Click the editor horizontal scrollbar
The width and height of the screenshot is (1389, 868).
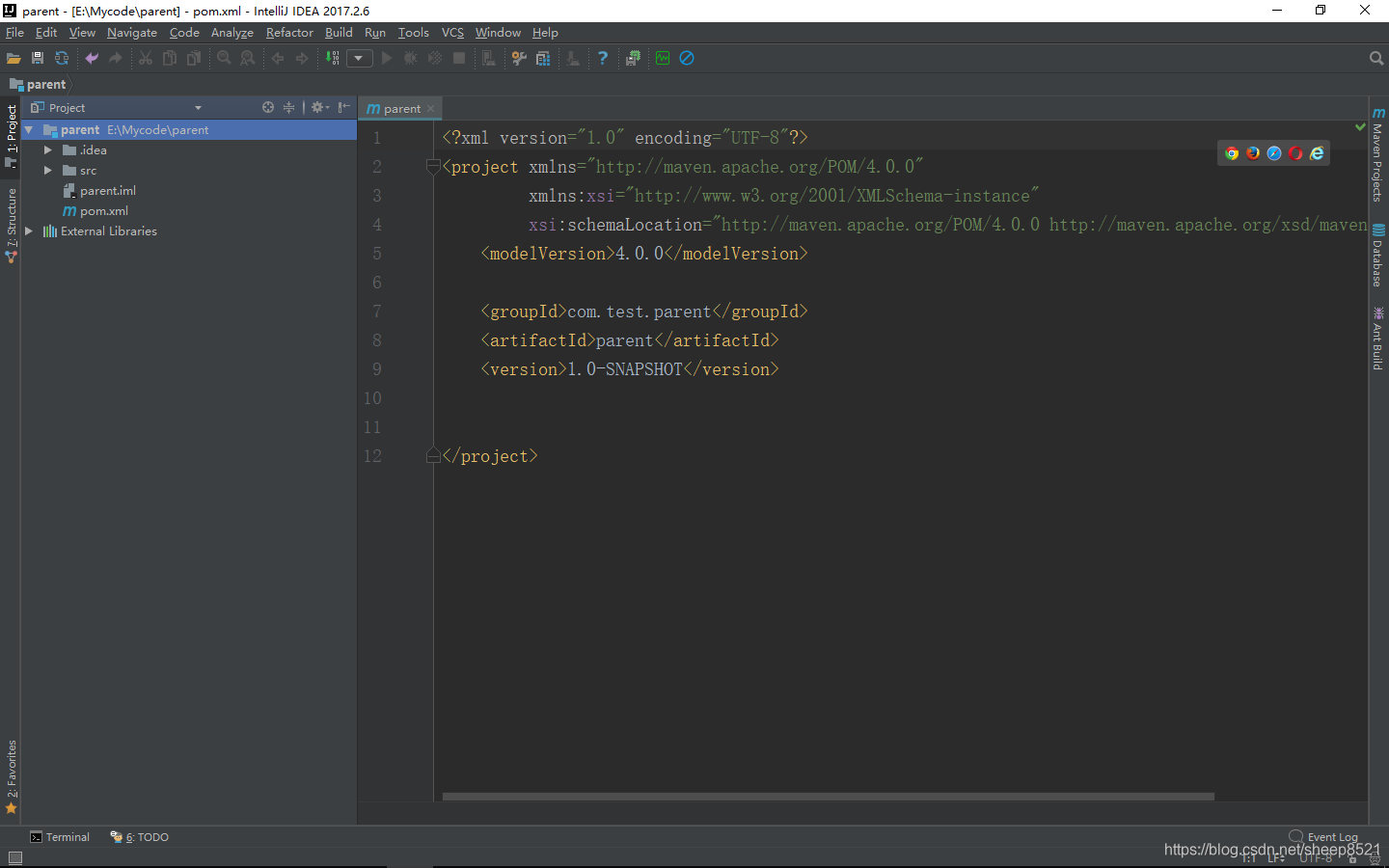pyautogui.click(x=828, y=797)
